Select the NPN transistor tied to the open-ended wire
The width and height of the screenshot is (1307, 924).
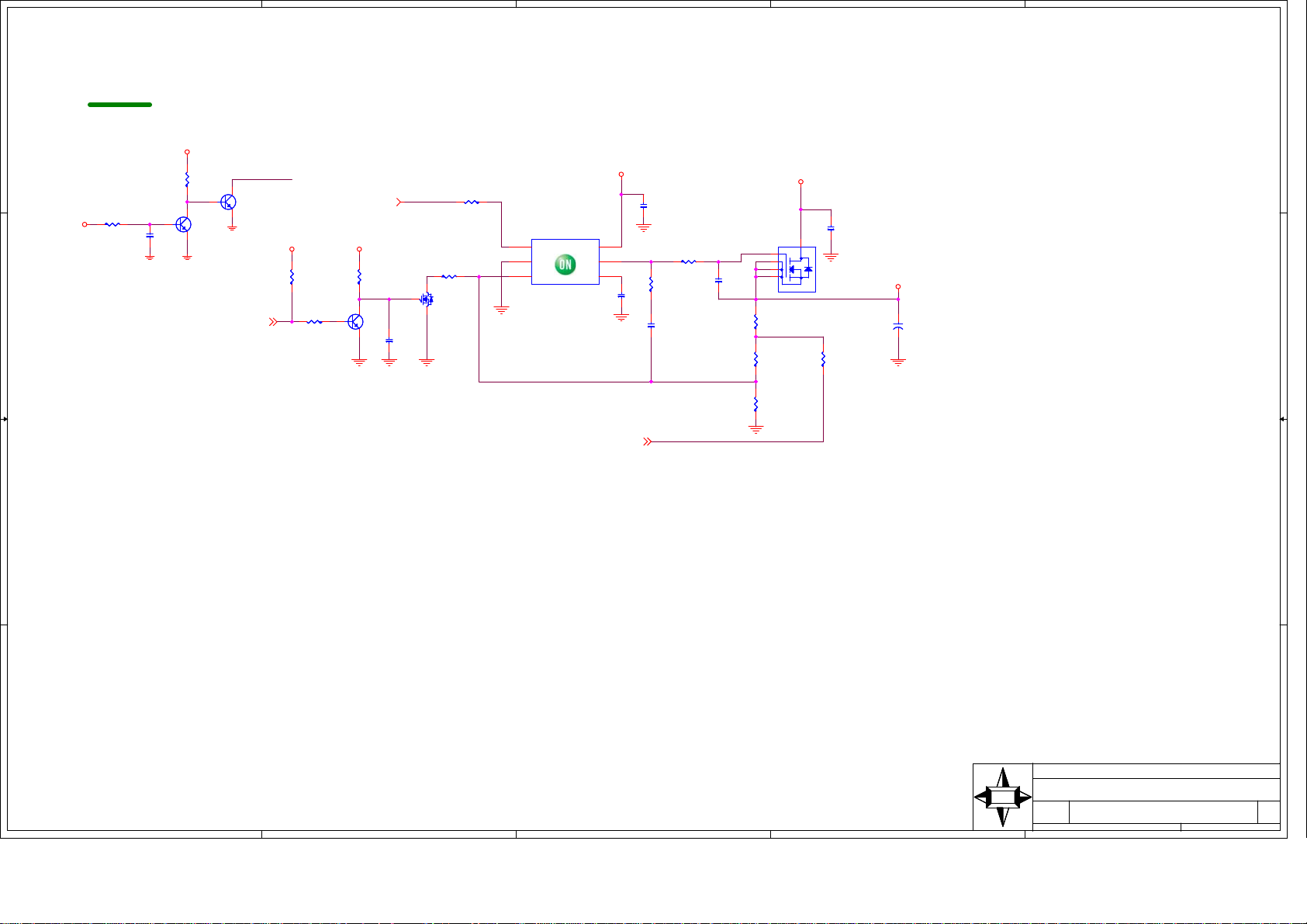(228, 202)
